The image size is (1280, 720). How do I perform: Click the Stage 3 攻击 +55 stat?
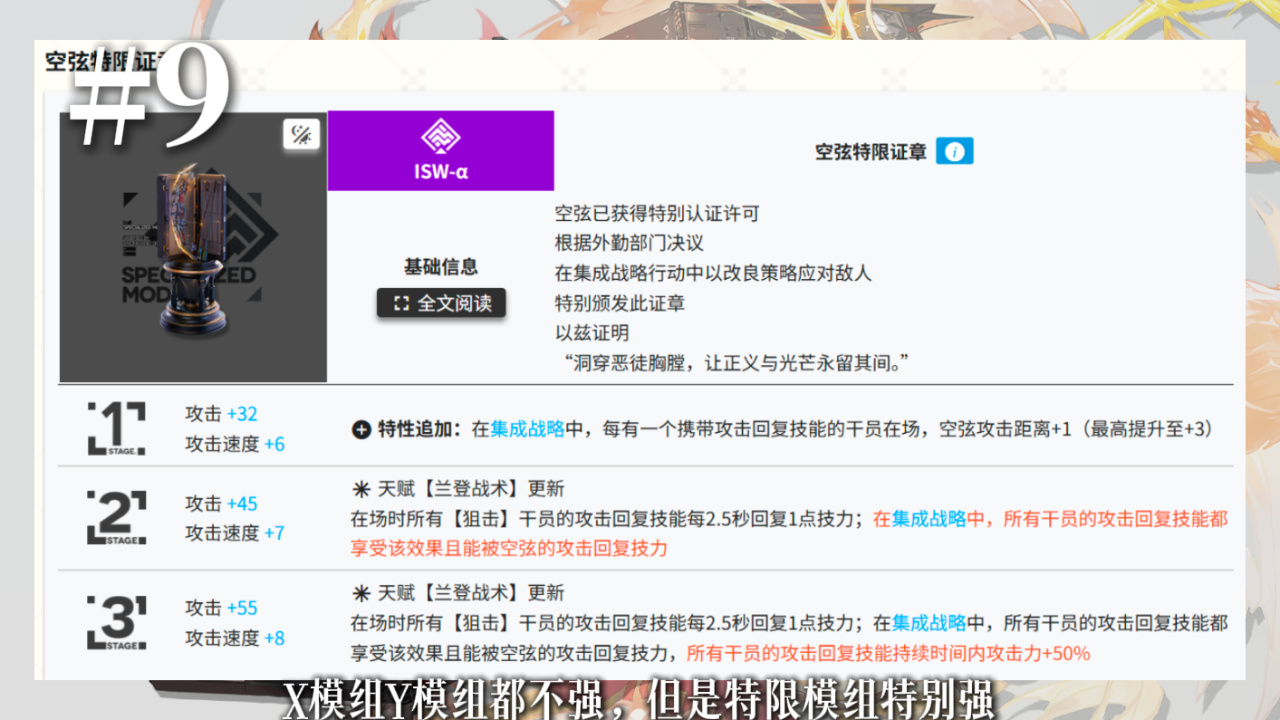221,608
